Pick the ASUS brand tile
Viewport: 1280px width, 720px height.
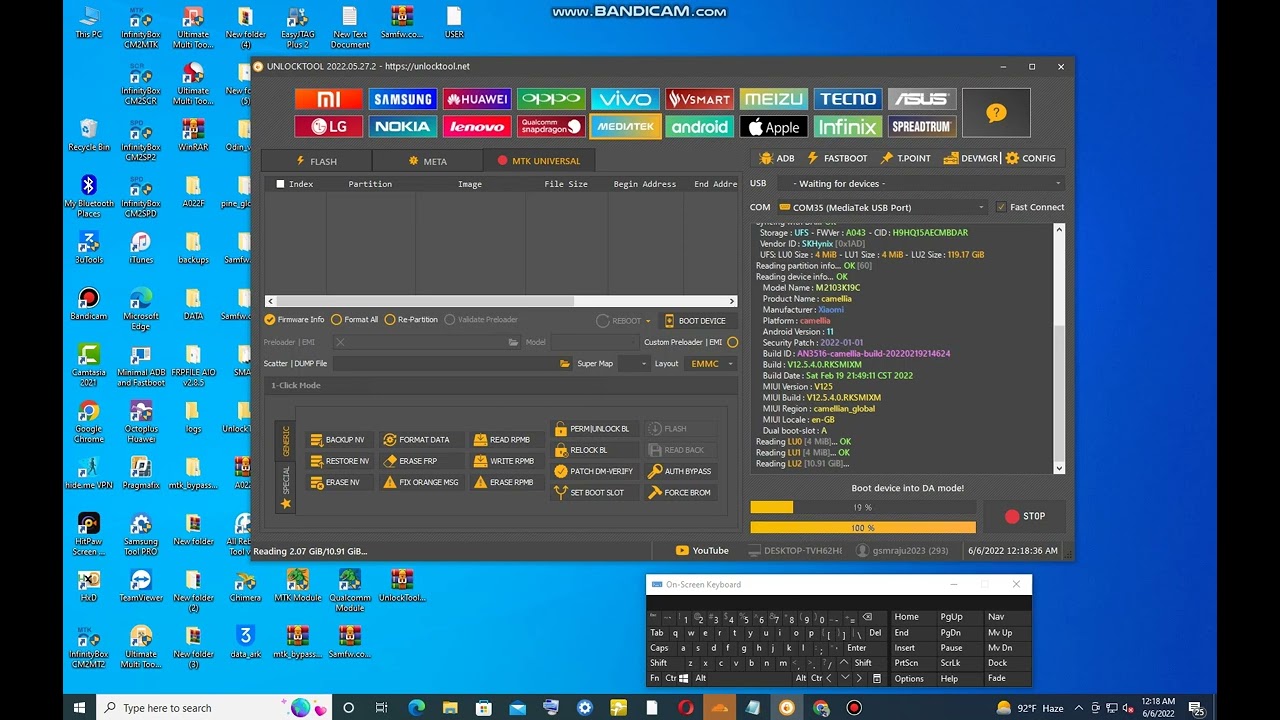(x=921, y=99)
